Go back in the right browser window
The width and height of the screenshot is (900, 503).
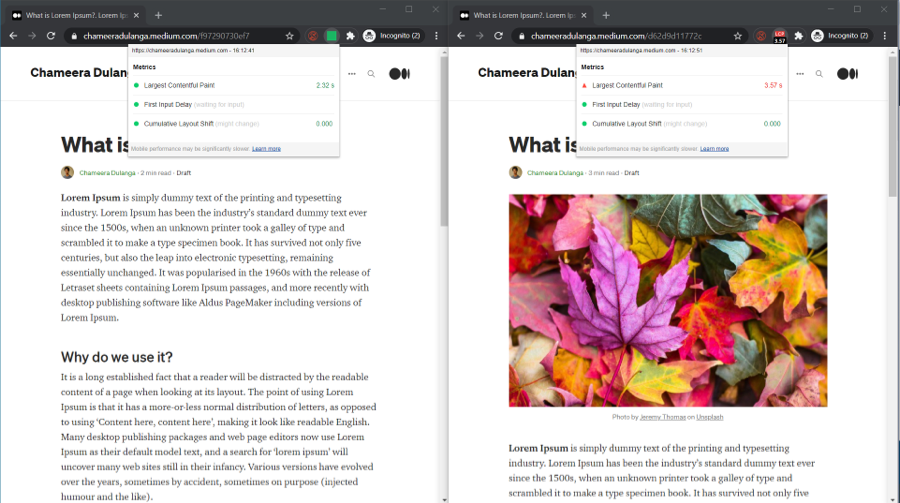click(461, 36)
